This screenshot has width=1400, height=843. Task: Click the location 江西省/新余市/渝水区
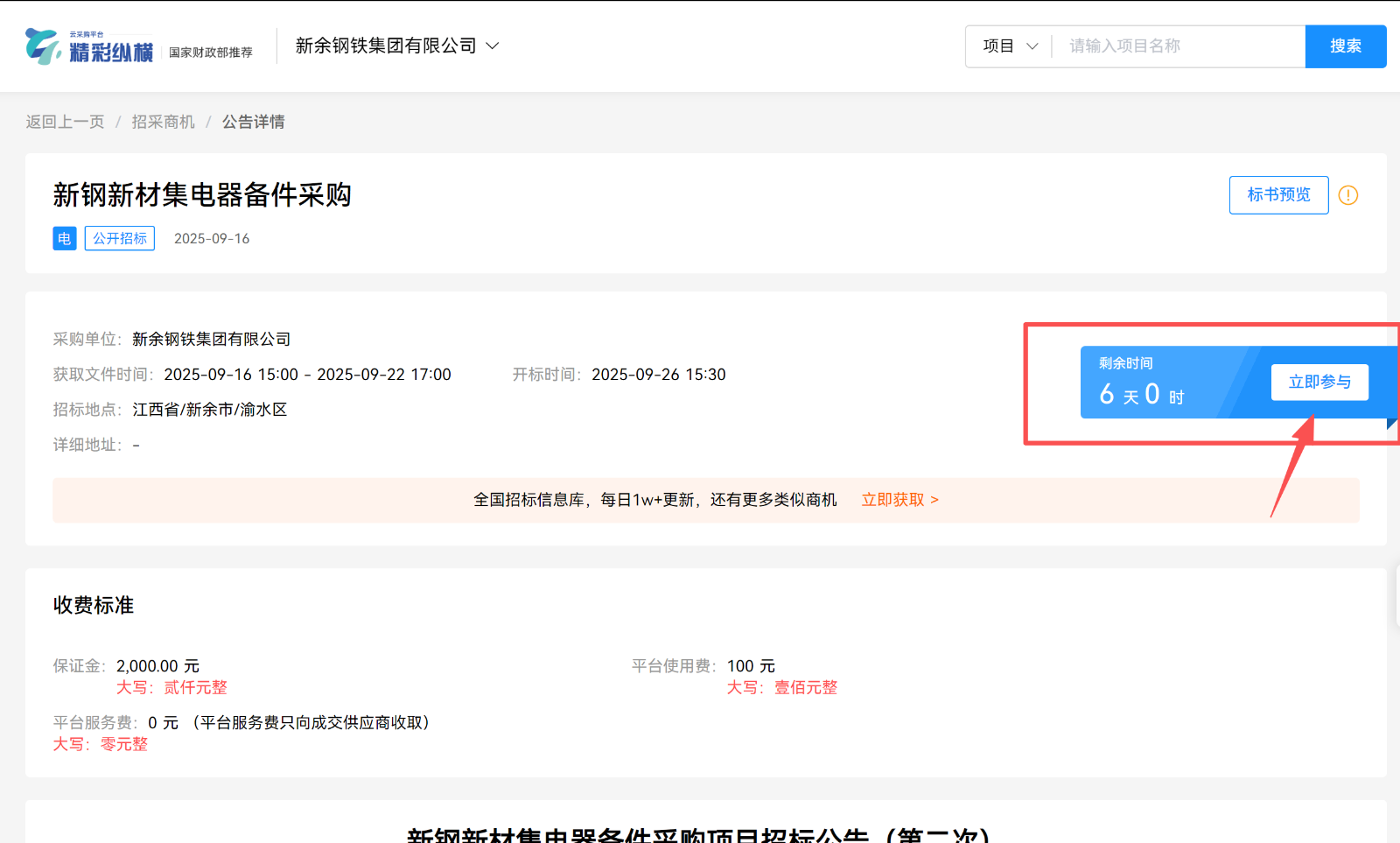(210, 410)
